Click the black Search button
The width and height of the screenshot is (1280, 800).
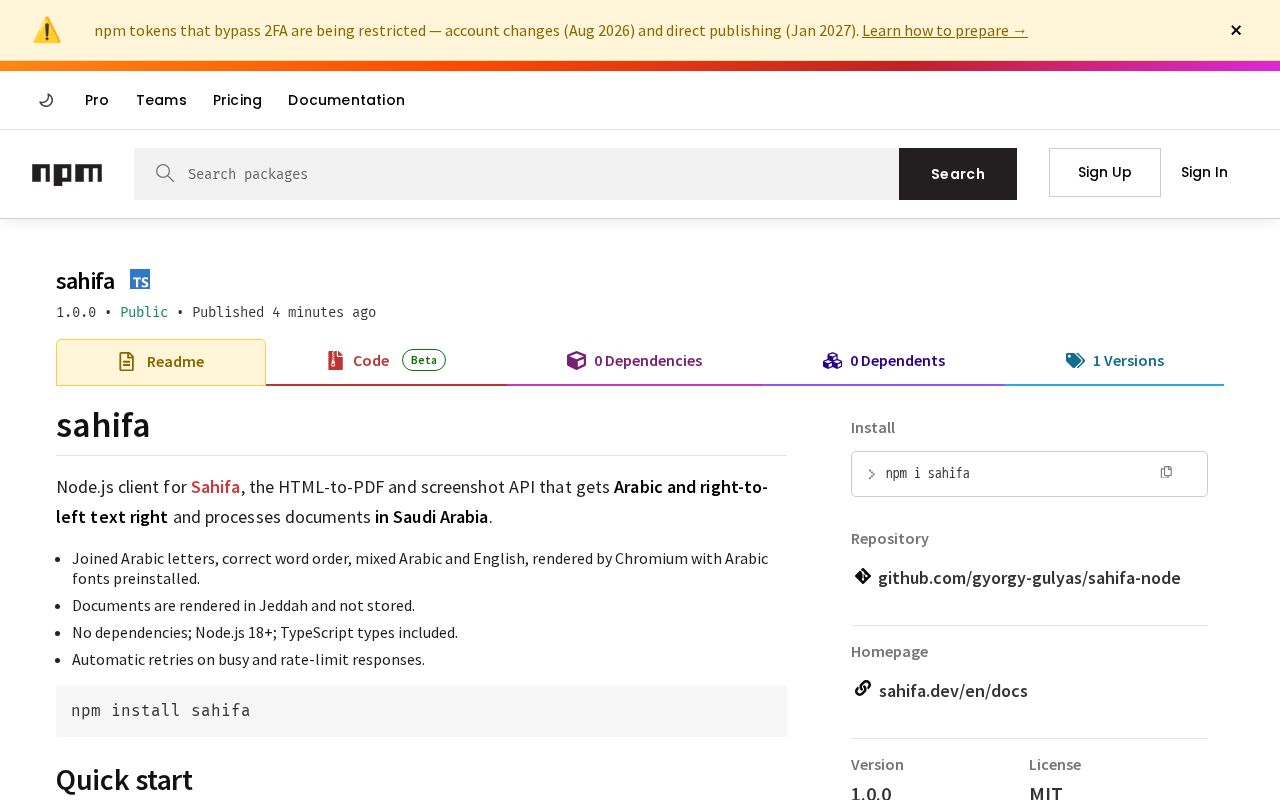point(958,174)
